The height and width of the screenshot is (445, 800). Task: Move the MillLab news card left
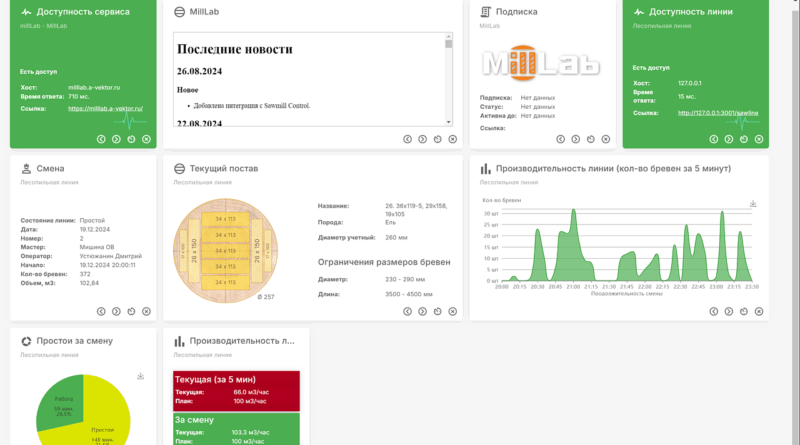point(407,139)
